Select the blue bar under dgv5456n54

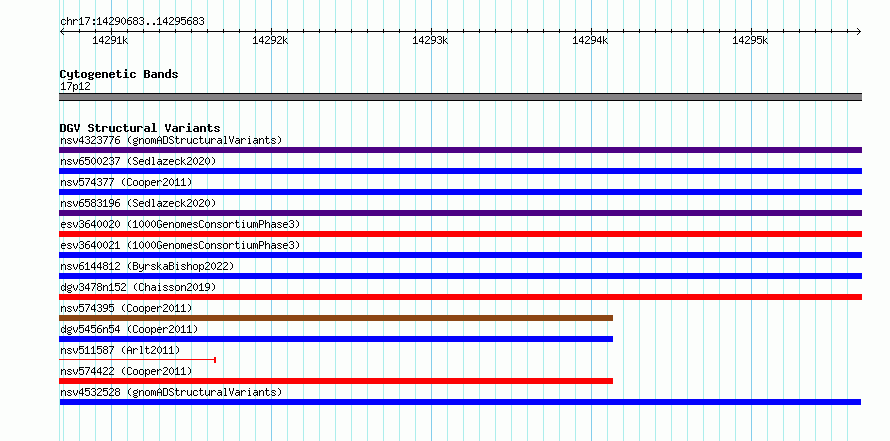point(336,339)
